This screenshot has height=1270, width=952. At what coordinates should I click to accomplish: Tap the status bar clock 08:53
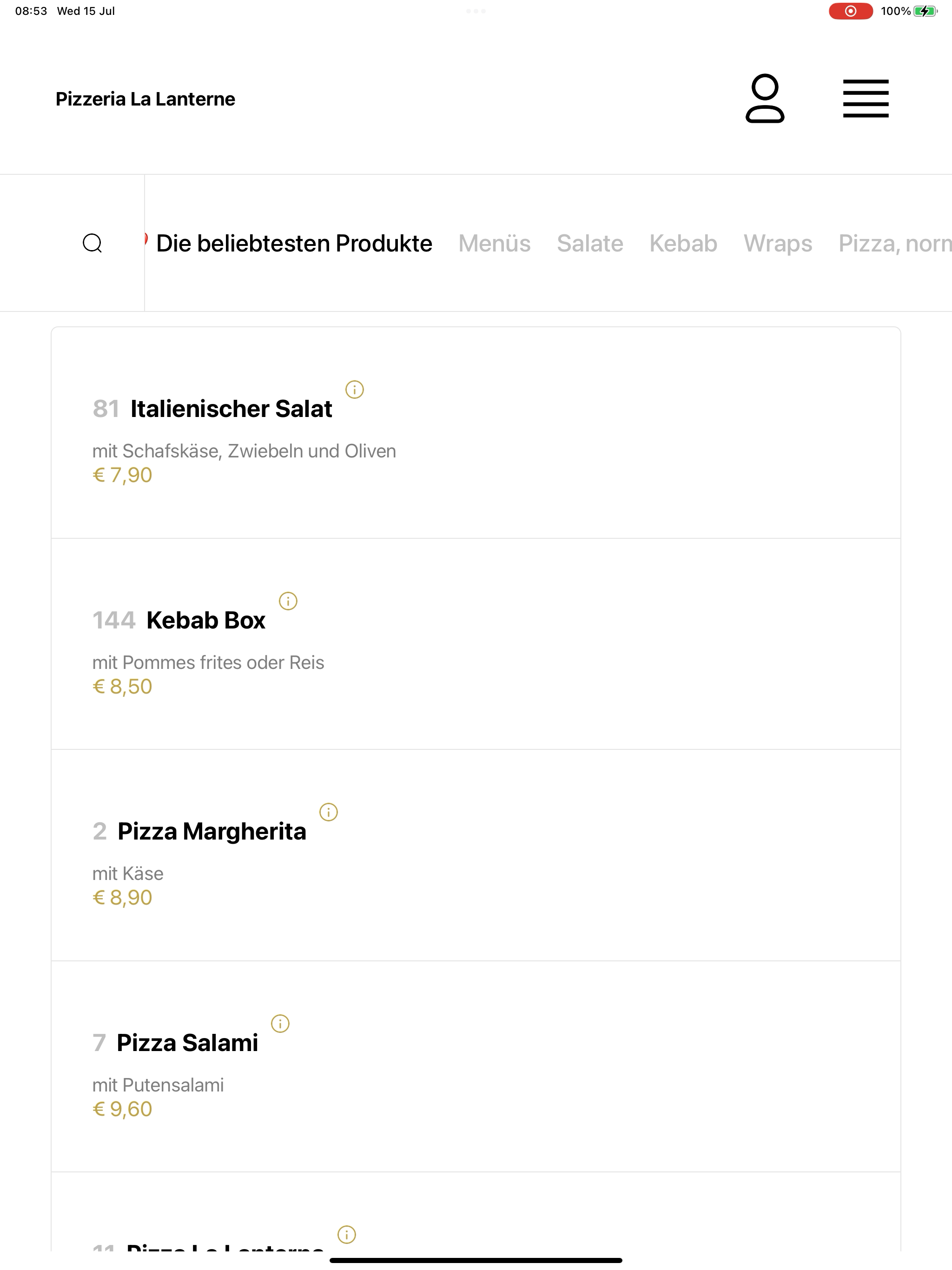(x=31, y=11)
